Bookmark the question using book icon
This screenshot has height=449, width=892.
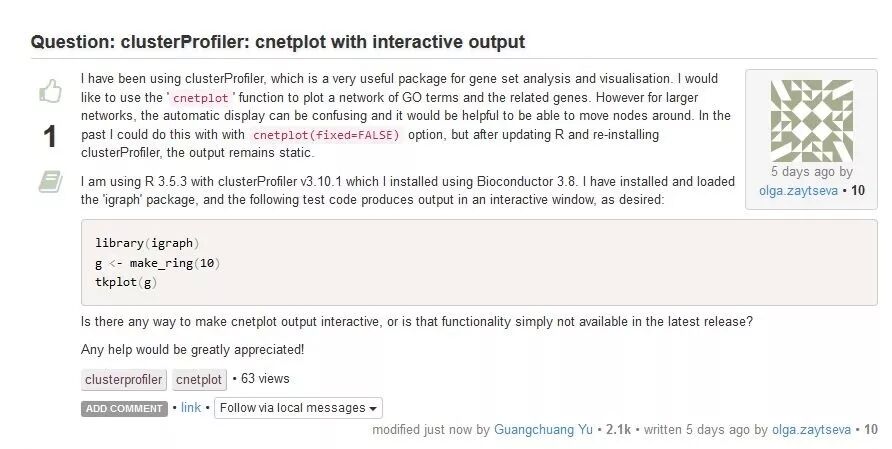click(x=50, y=181)
